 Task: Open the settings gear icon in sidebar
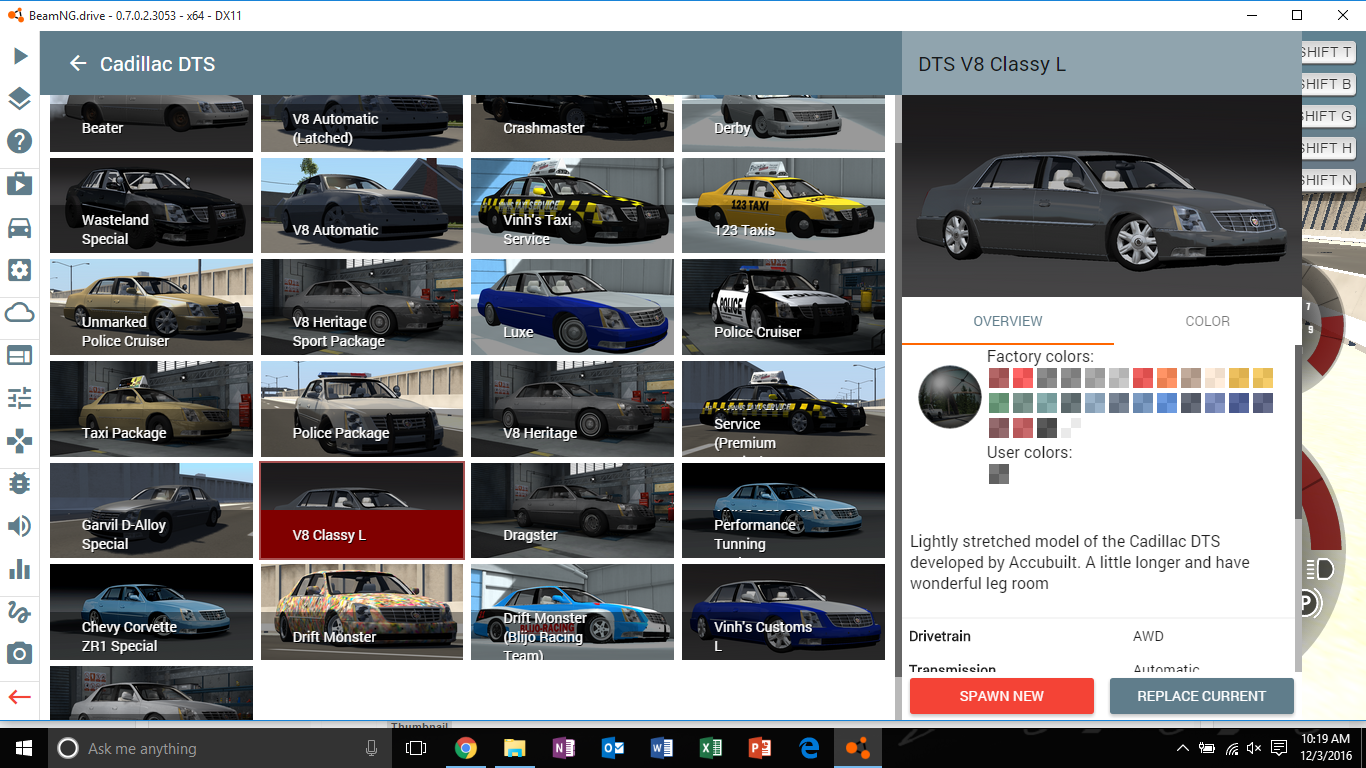click(x=19, y=270)
